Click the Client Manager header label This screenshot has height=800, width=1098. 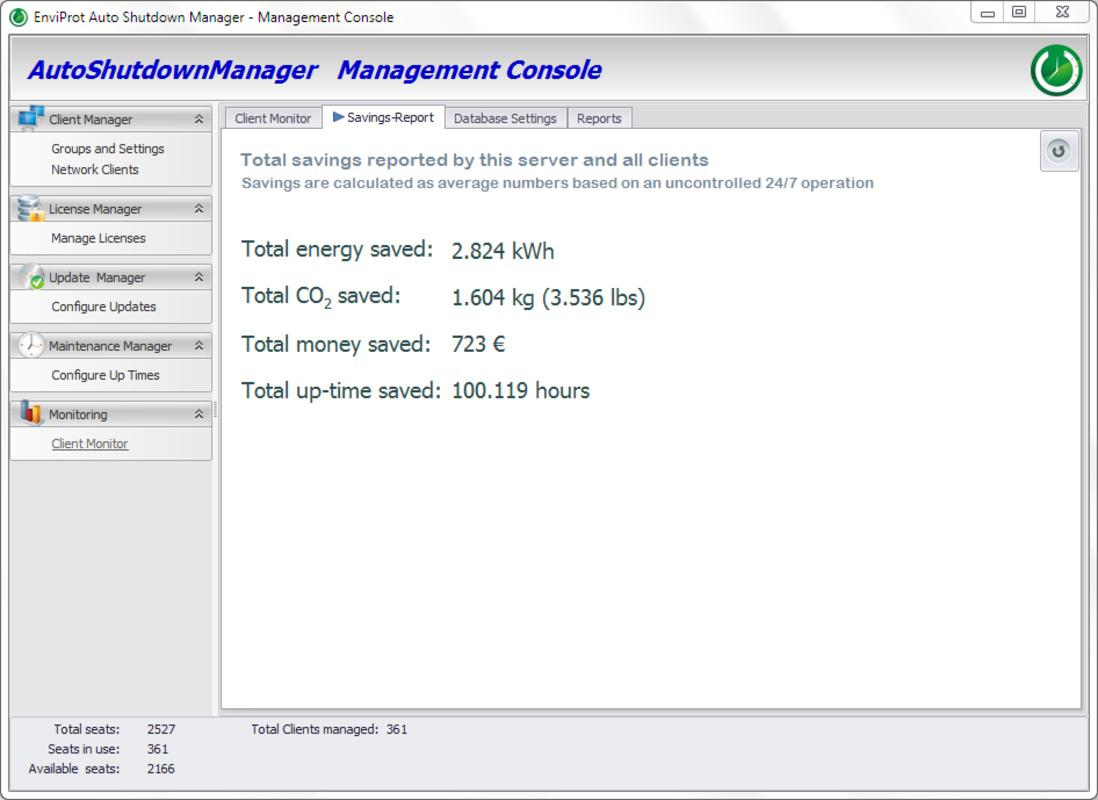90,119
